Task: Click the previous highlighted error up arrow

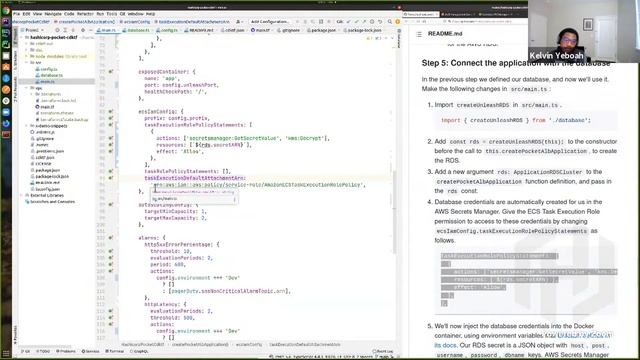Action: pyautogui.click(x=386, y=38)
